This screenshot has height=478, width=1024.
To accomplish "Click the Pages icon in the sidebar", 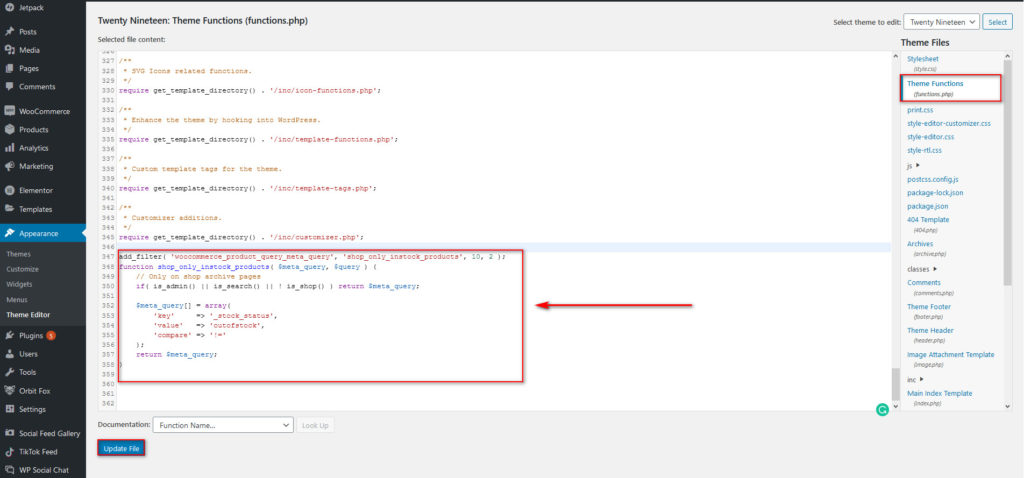I will coord(9,68).
